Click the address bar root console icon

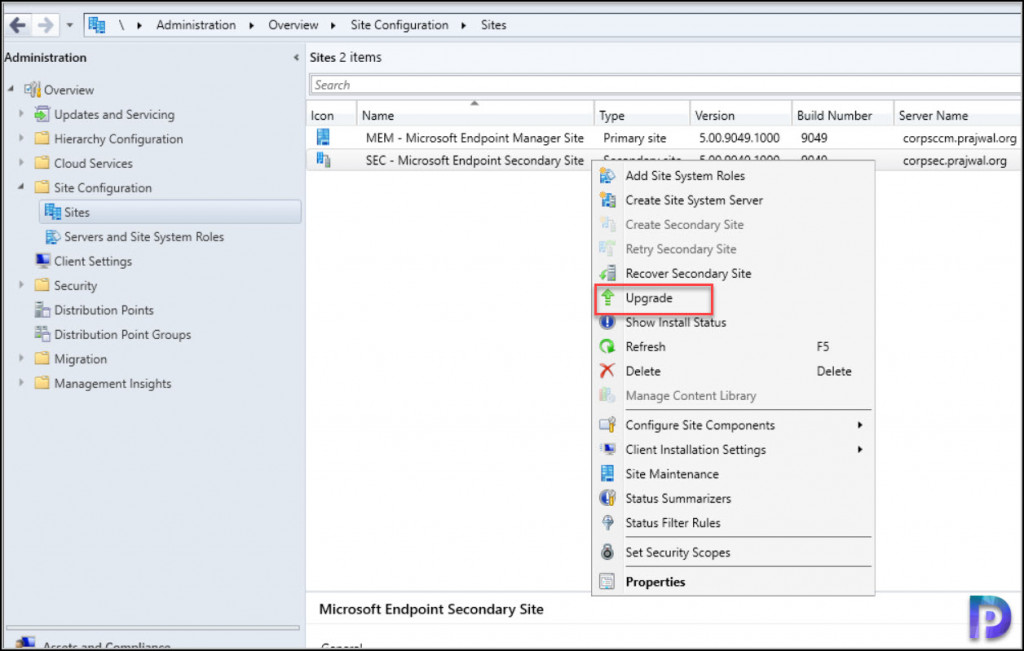[x=97, y=25]
